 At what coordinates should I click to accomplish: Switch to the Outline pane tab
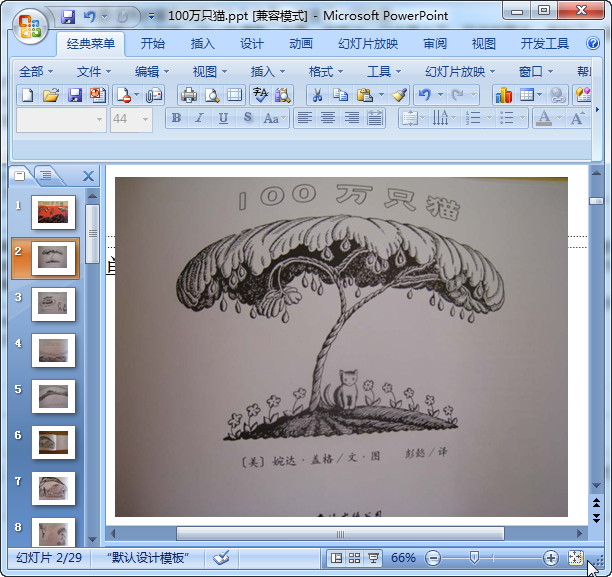click(x=46, y=175)
